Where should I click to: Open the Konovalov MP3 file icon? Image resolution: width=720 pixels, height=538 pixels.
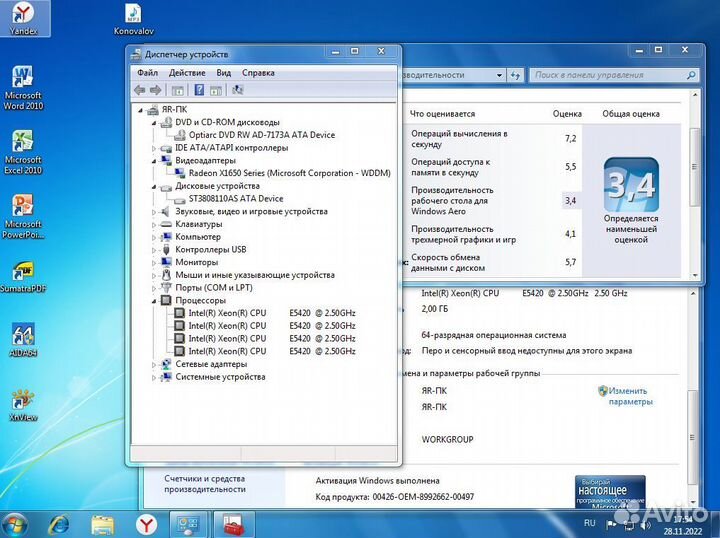click(x=134, y=19)
